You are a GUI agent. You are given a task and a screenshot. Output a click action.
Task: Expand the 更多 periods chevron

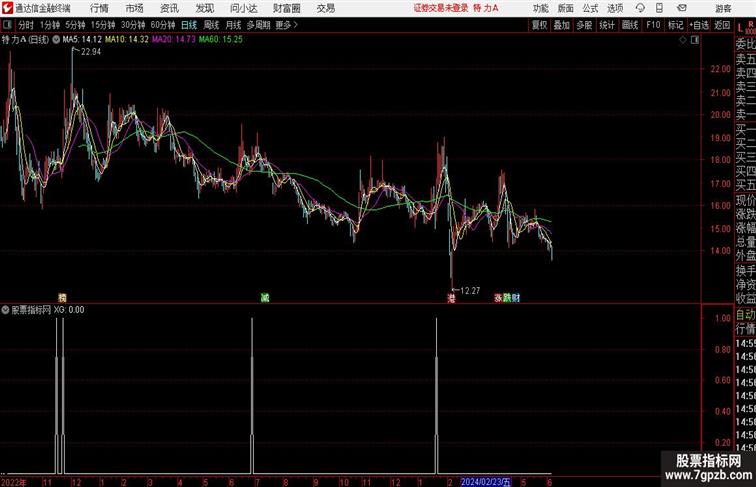pyautogui.click(x=296, y=25)
